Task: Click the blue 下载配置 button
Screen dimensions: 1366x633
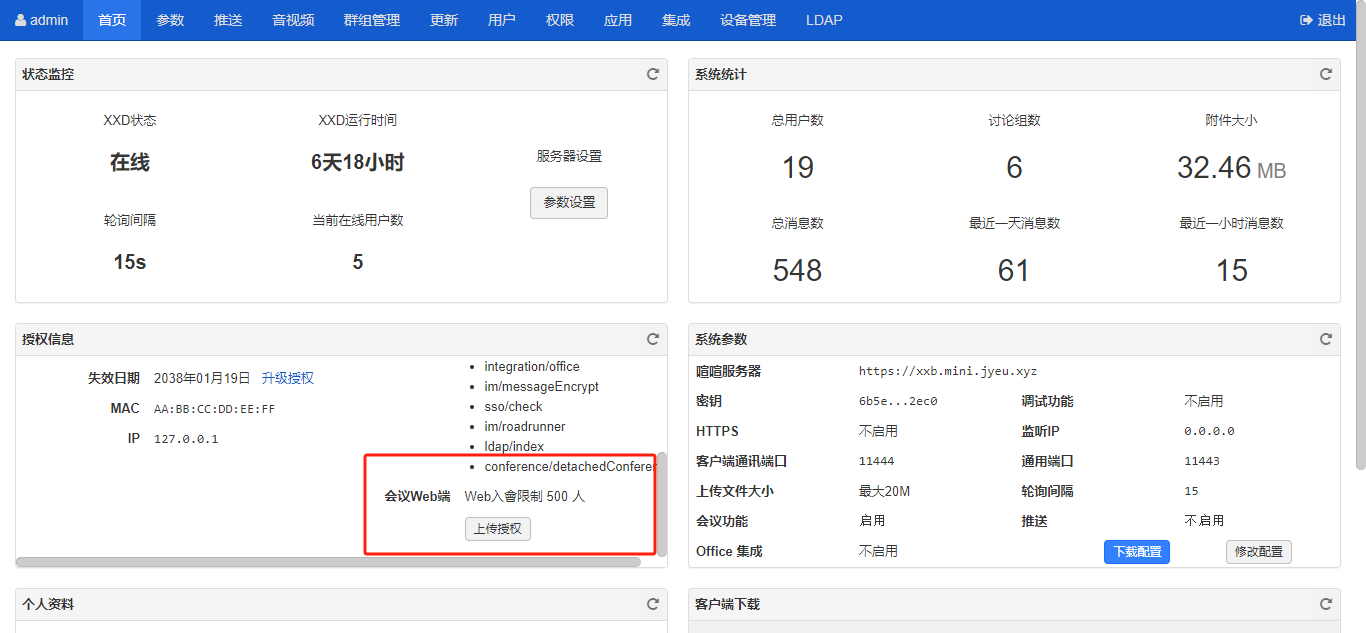Action: [x=1136, y=552]
